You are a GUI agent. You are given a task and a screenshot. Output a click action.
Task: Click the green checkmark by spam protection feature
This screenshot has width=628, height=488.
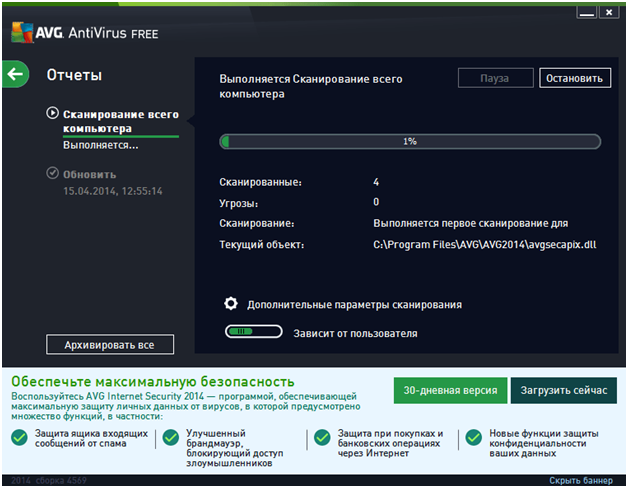tap(19, 437)
